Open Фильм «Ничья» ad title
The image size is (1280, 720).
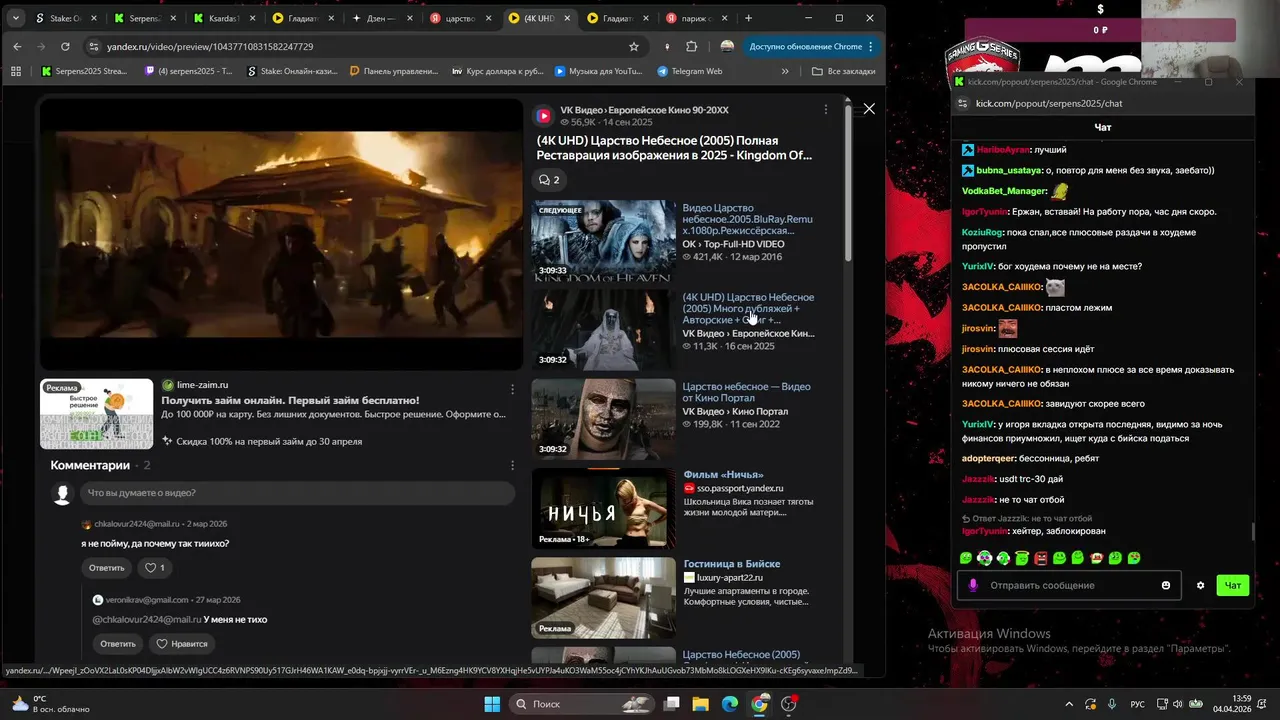point(723,475)
